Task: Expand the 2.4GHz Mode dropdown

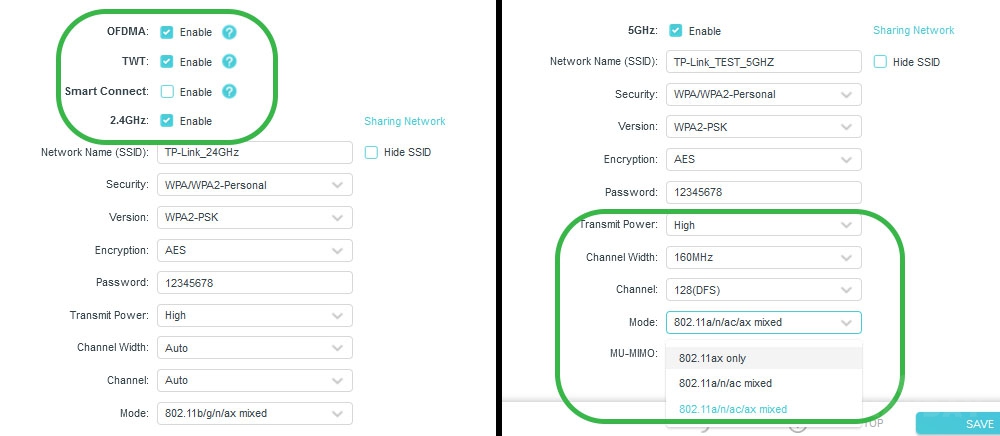Action: [x=254, y=413]
